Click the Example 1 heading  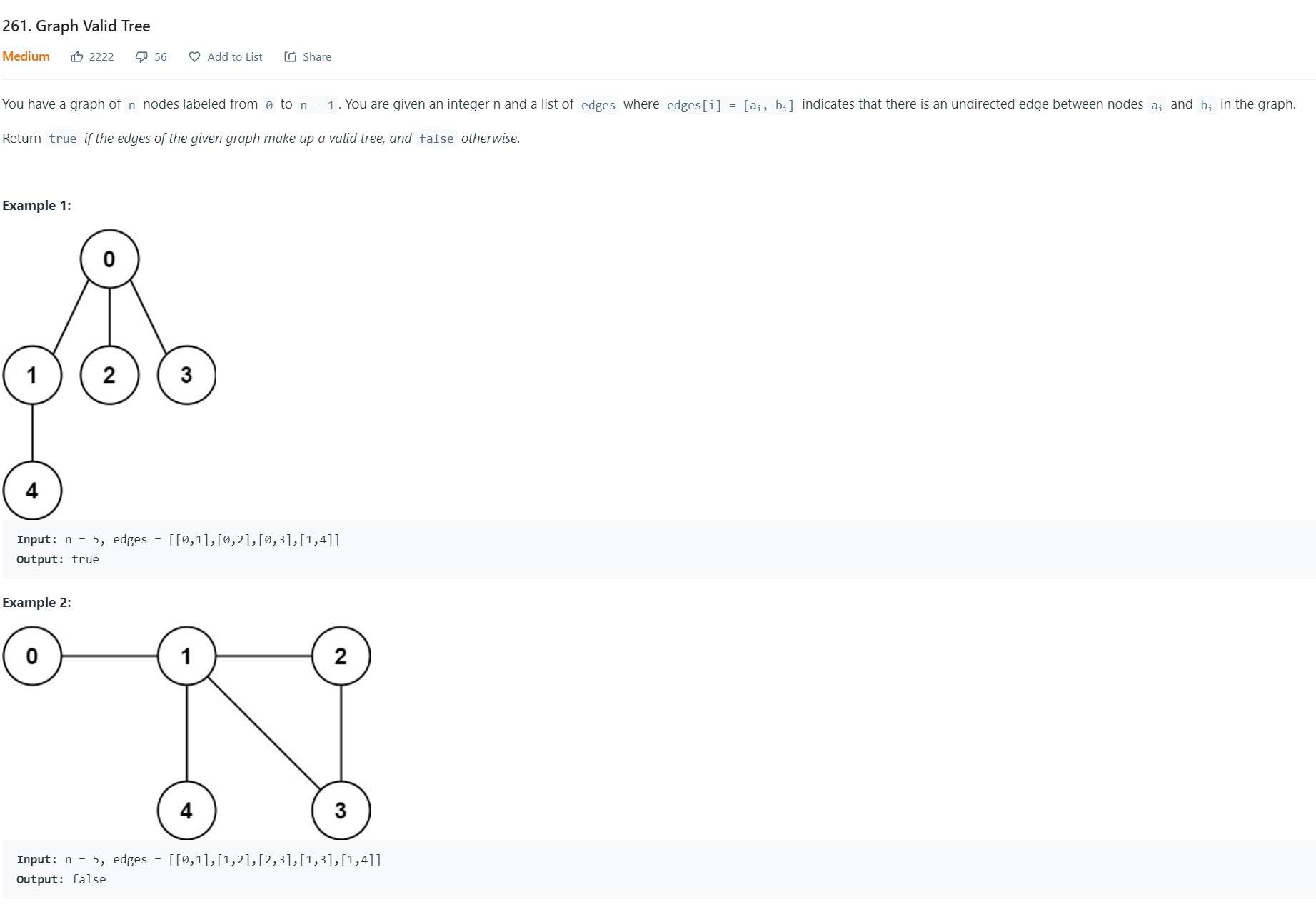click(x=36, y=205)
